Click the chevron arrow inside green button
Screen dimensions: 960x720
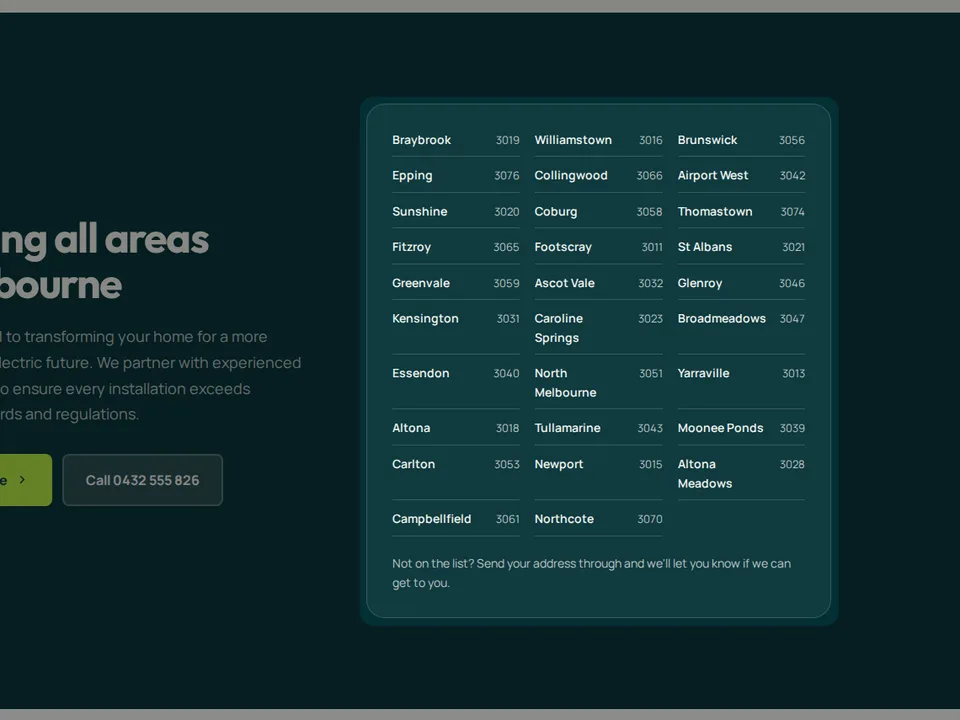(x=23, y=480)
